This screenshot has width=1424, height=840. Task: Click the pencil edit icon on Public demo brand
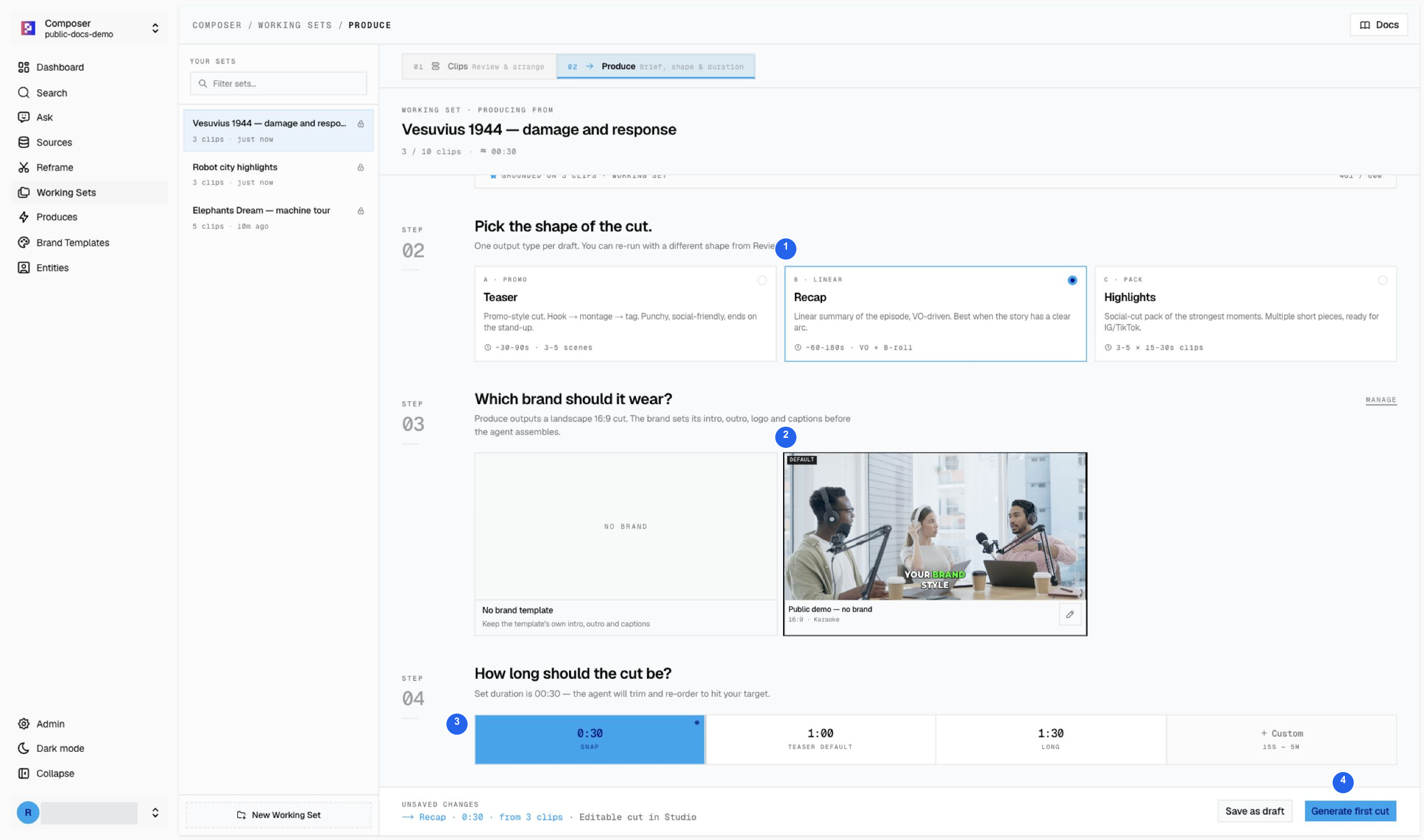coord(1070,615)
